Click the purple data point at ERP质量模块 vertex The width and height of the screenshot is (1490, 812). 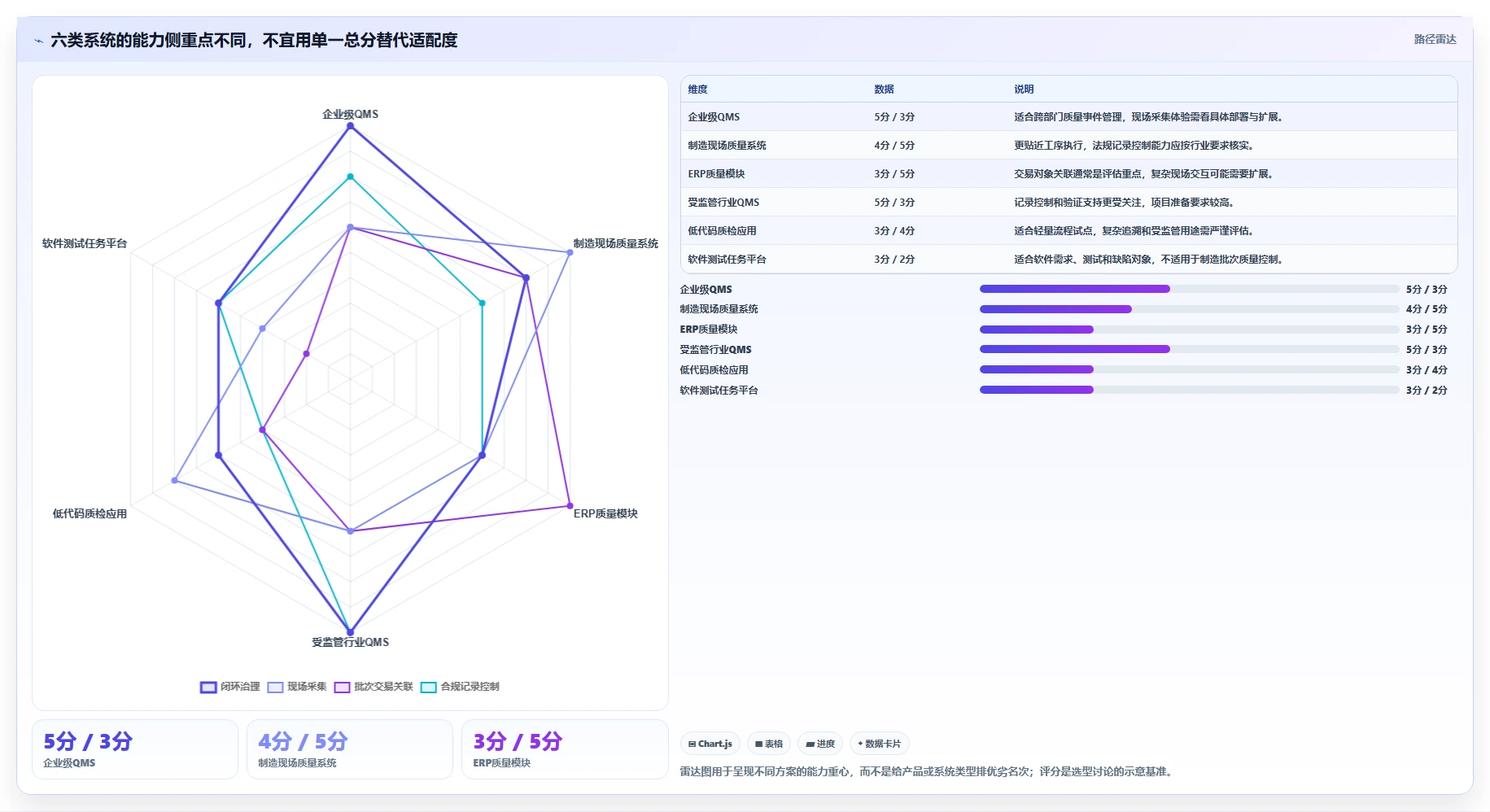570,506
